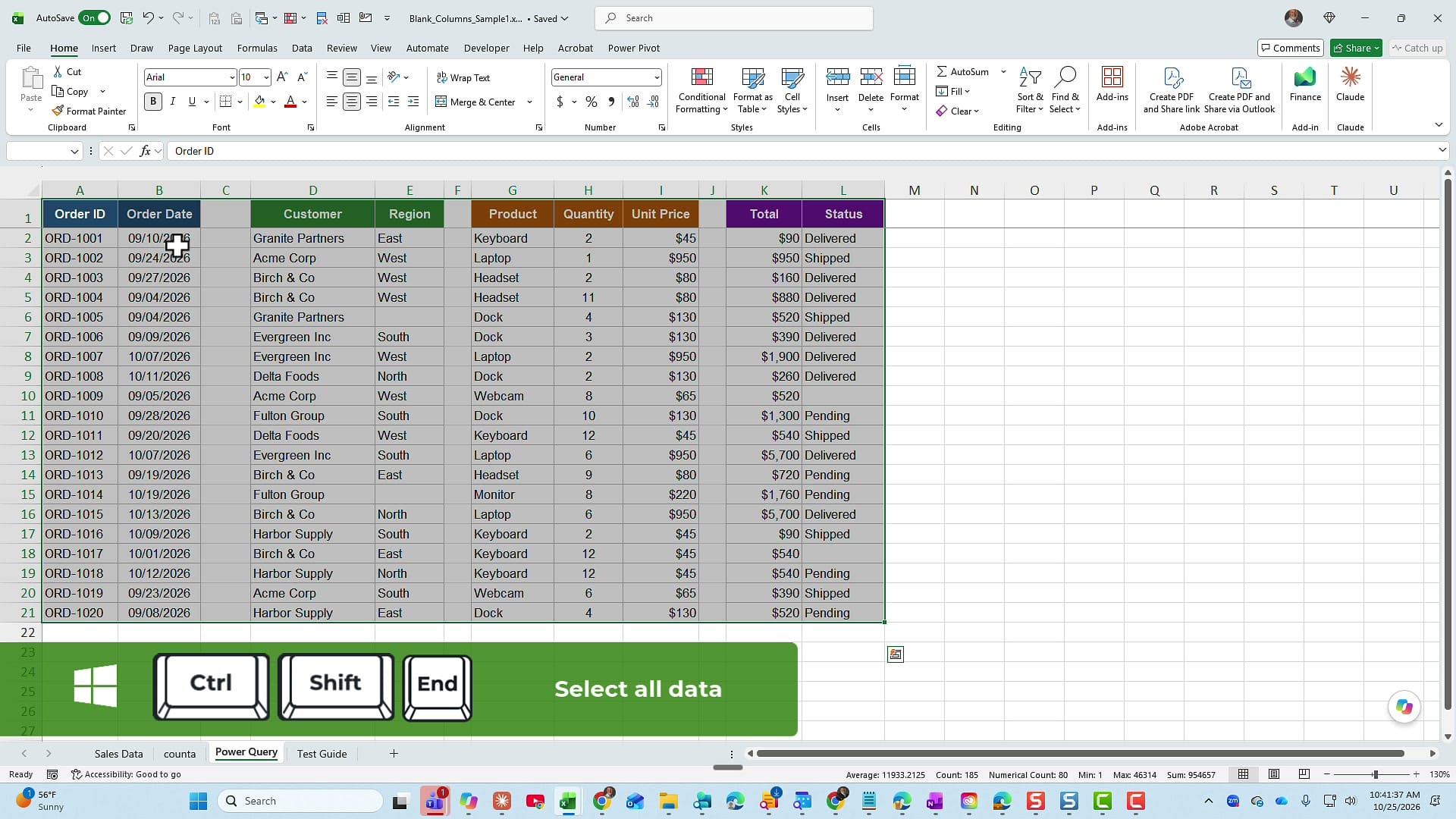Click the Borders icon in Font group
The image size is (1456, 819).
(x=225, y=102)
